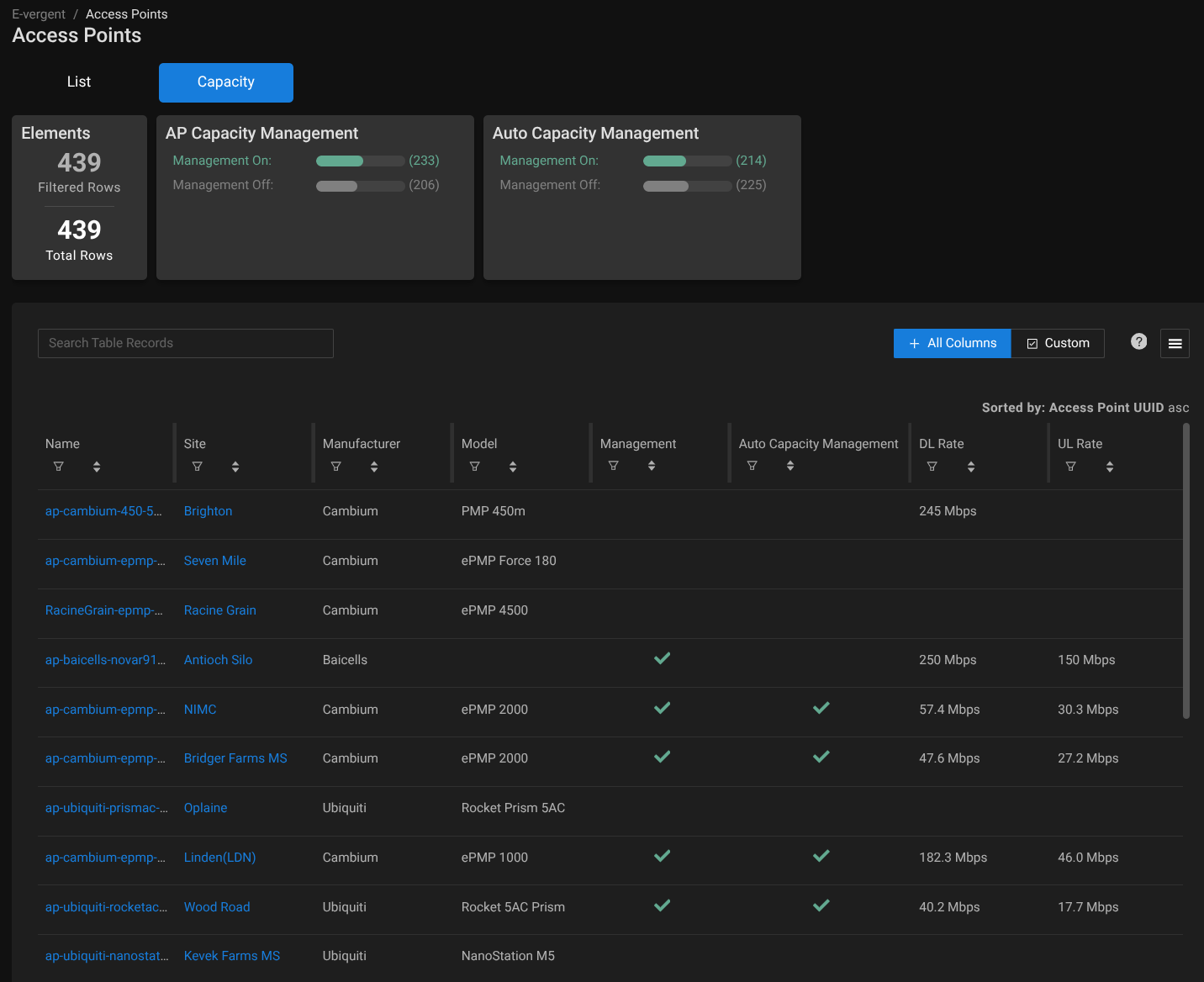Image resolution: width=1204 pixels, height=982 pixels.
Task: Switch to the List tab
Action: [x=79, y=82]
